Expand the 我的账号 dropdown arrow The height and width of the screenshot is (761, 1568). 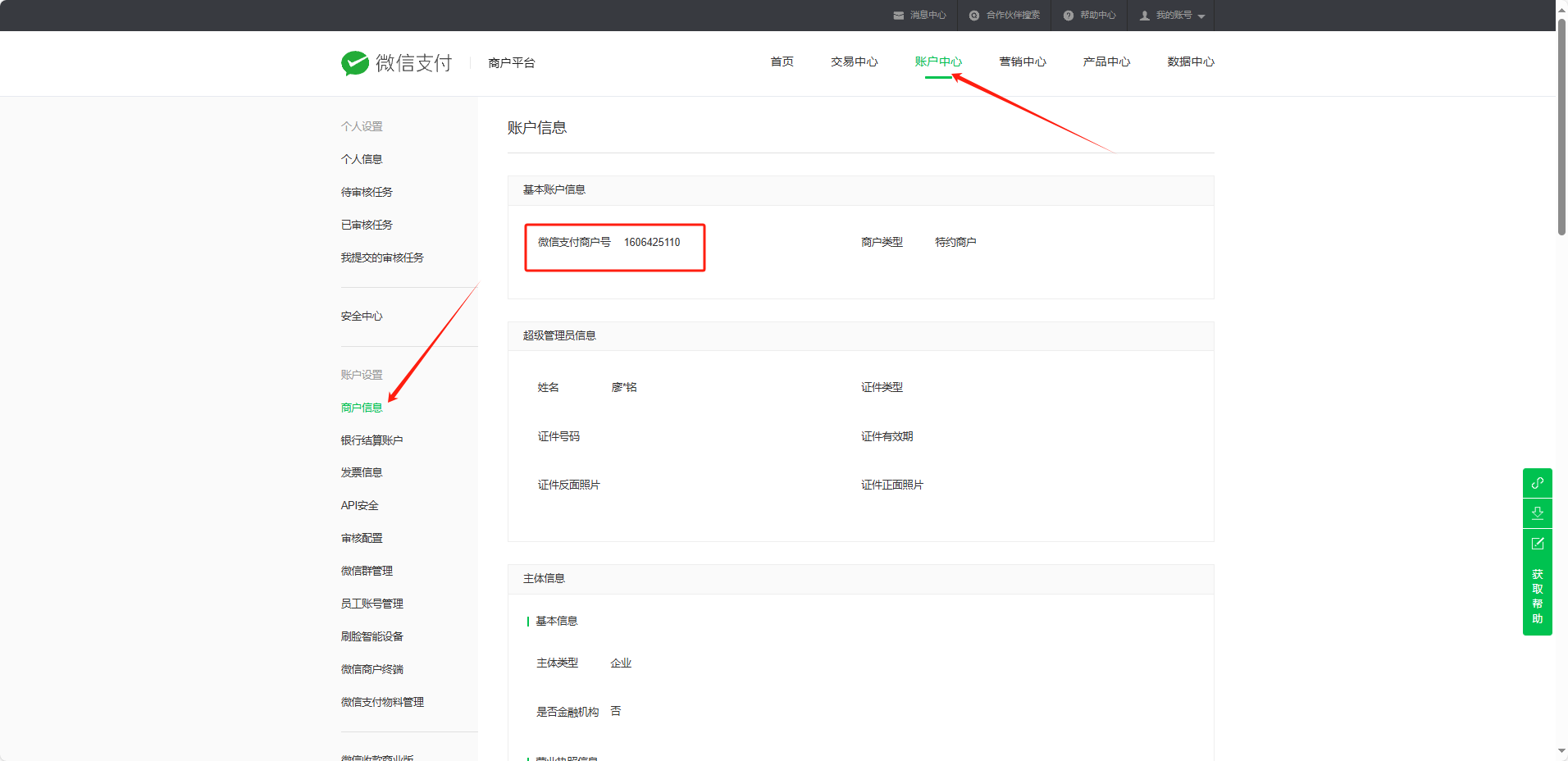click(x=1201, y=16)
